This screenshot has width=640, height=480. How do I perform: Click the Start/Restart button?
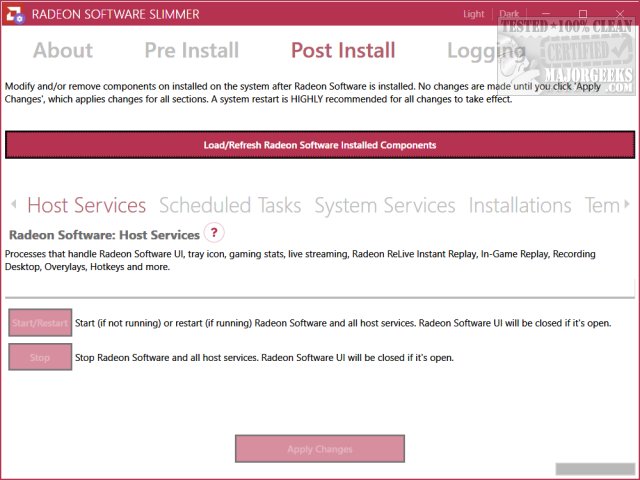tap(40, 322)
